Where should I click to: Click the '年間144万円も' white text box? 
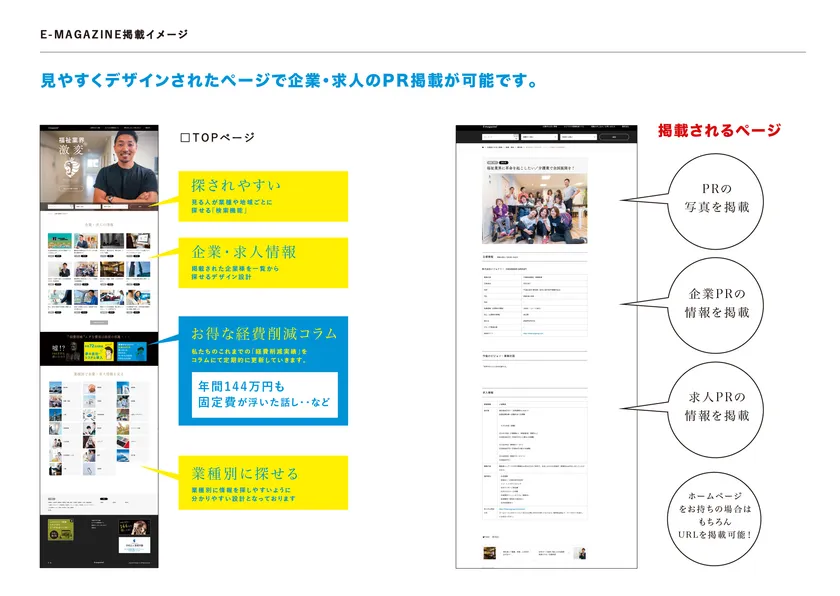[x=265, y=395]
